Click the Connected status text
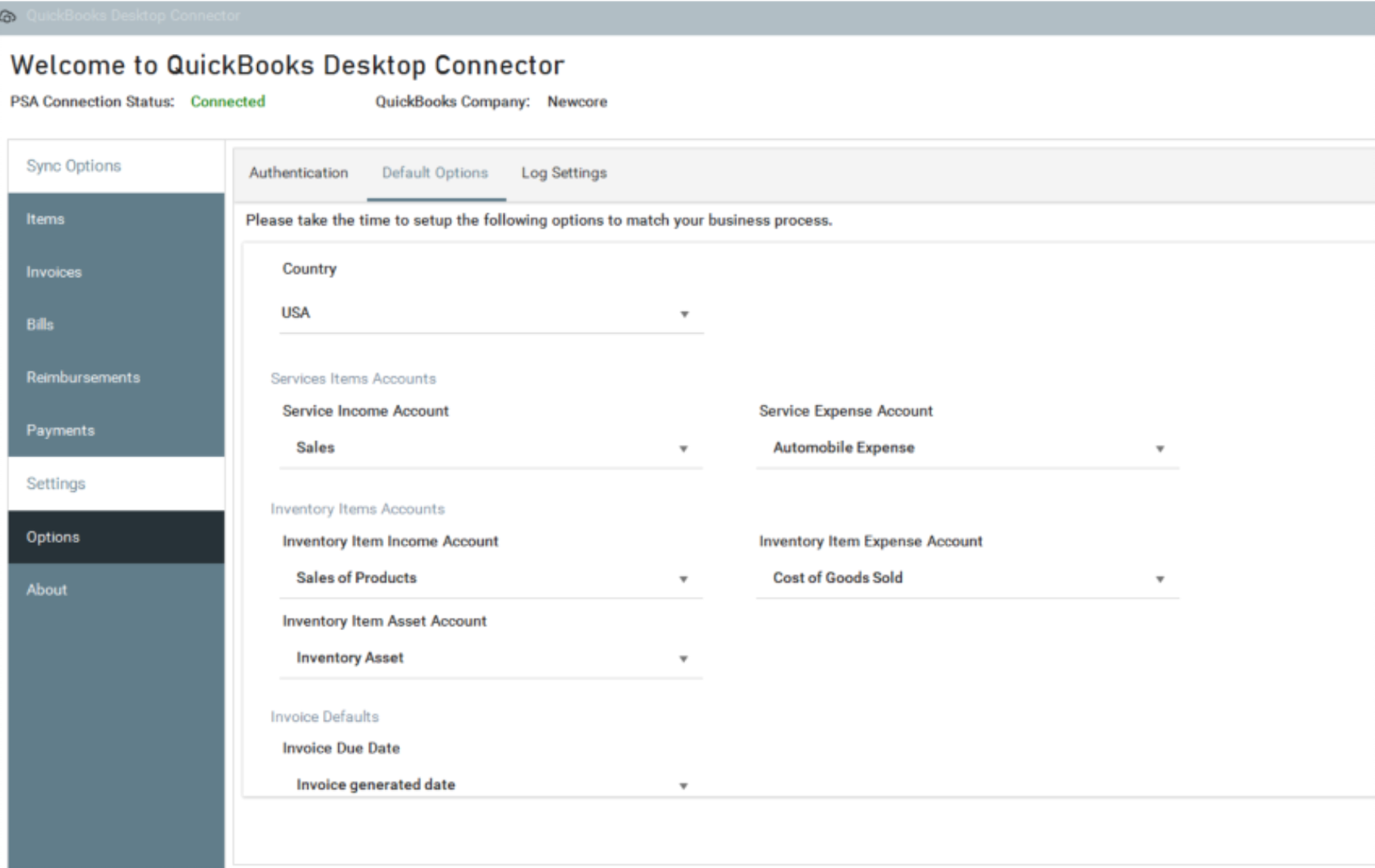1375x868 pixels. pos(228,102)
